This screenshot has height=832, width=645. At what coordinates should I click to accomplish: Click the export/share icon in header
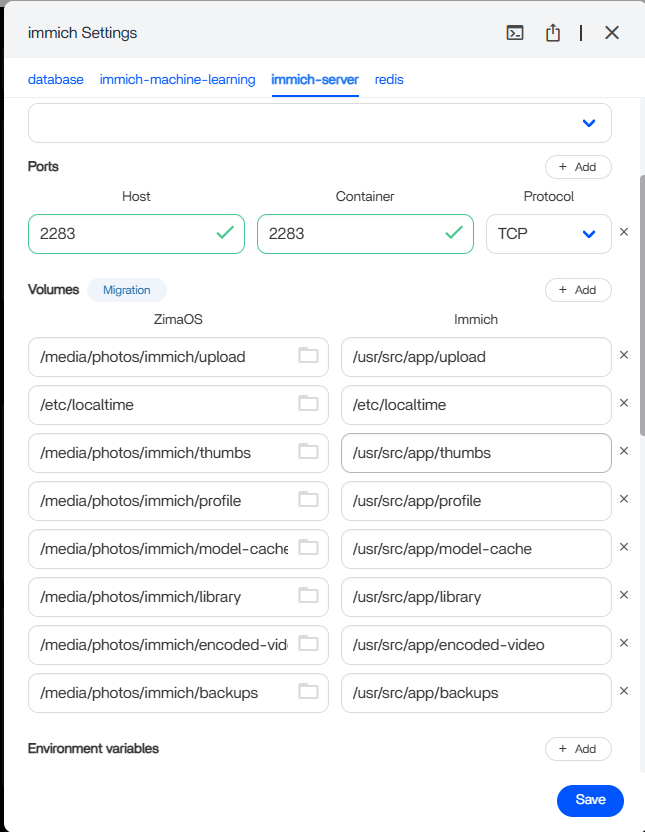[553, 33]
